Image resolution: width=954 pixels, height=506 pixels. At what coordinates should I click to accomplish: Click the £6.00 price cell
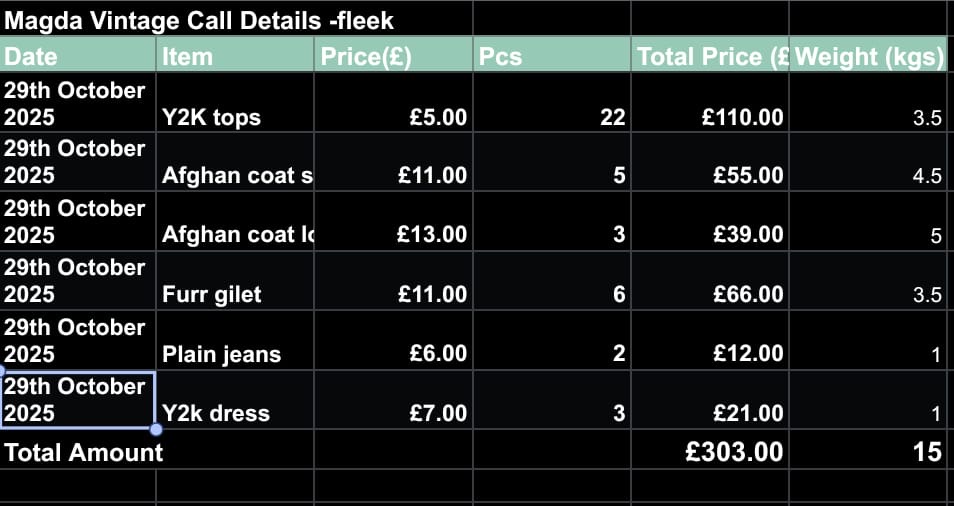[x=393, y=341]
